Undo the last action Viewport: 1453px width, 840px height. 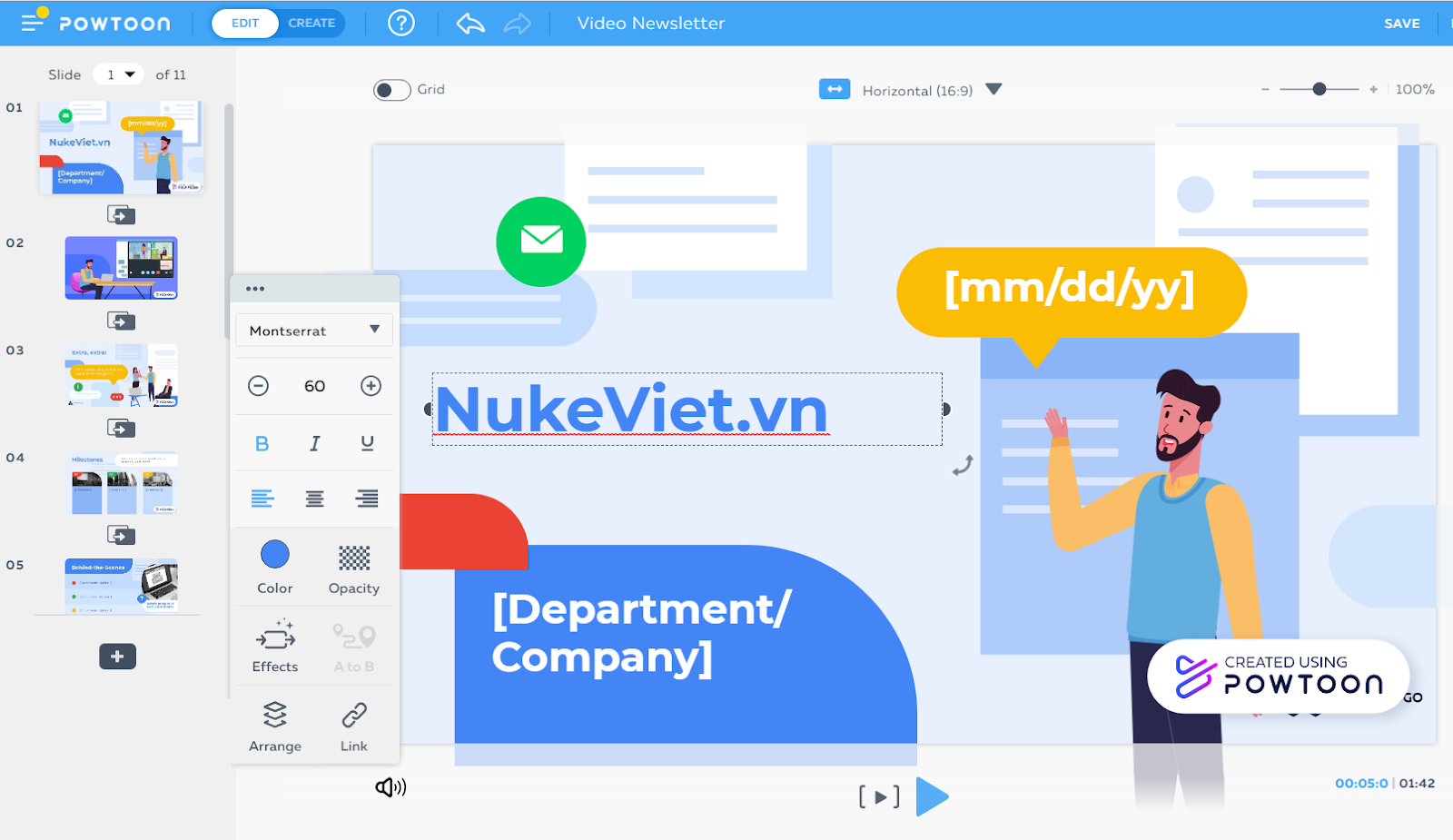470,24
